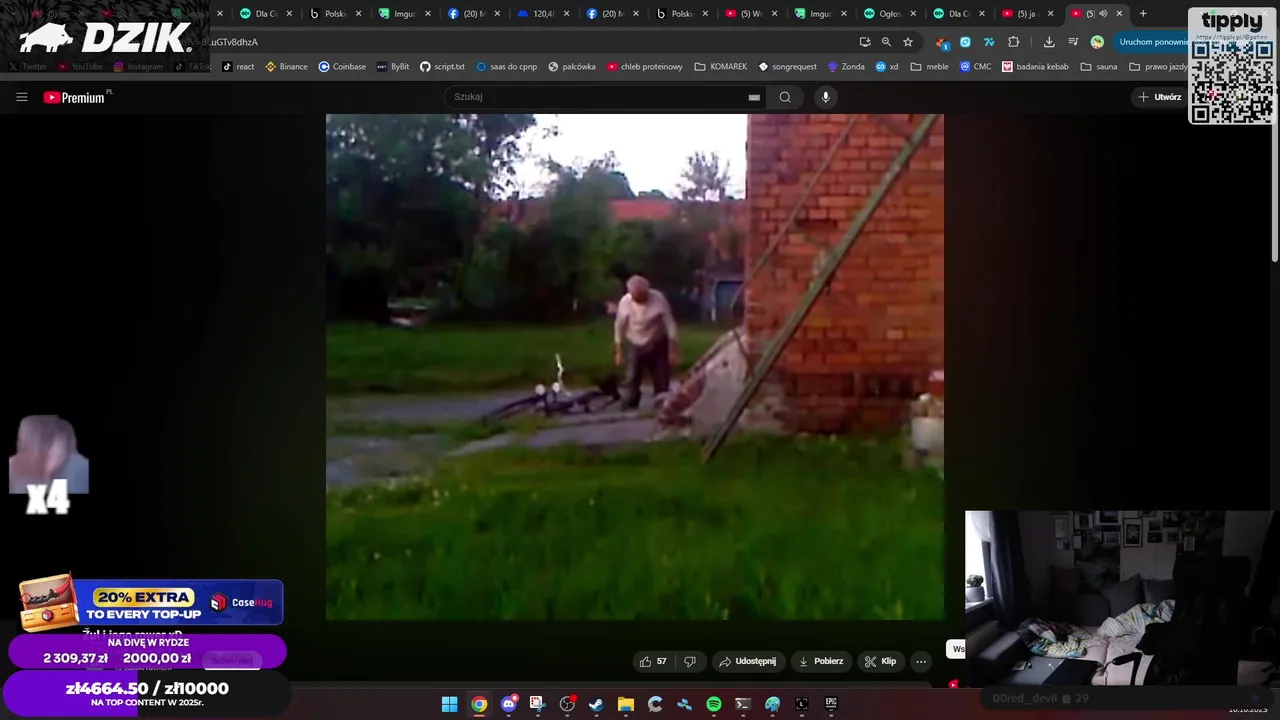Dislike the video with thumbs-down
This screenshot has width=1280, height=720.
[x=690, y=661]
